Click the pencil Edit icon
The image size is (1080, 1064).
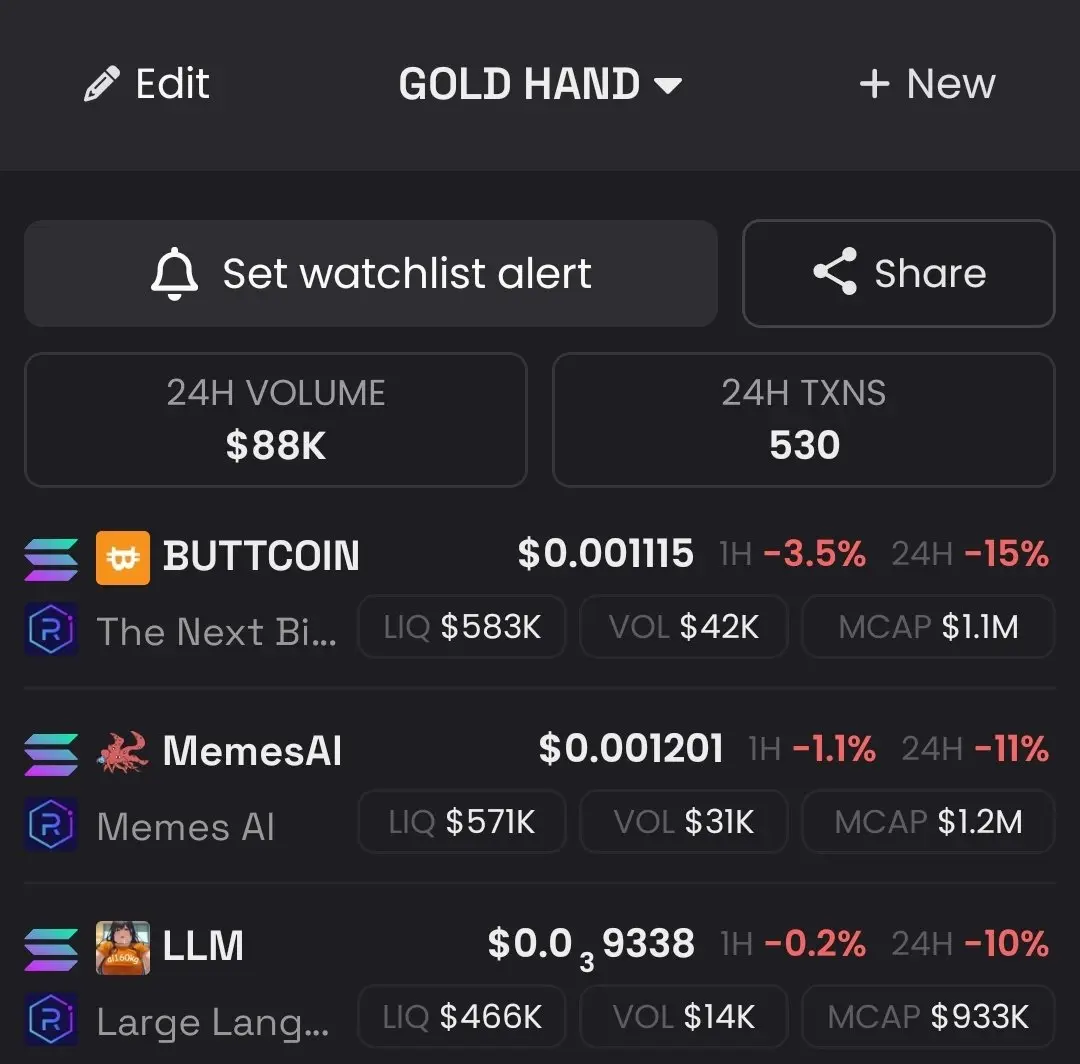click(102, 84)
